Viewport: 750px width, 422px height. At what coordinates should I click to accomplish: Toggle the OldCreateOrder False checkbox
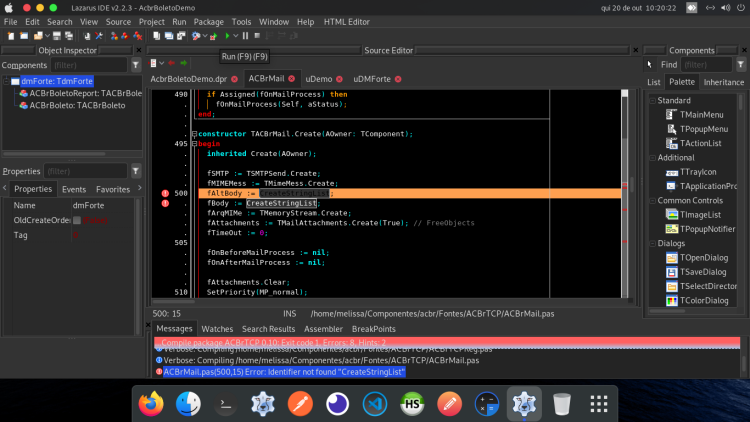[77, 220]
